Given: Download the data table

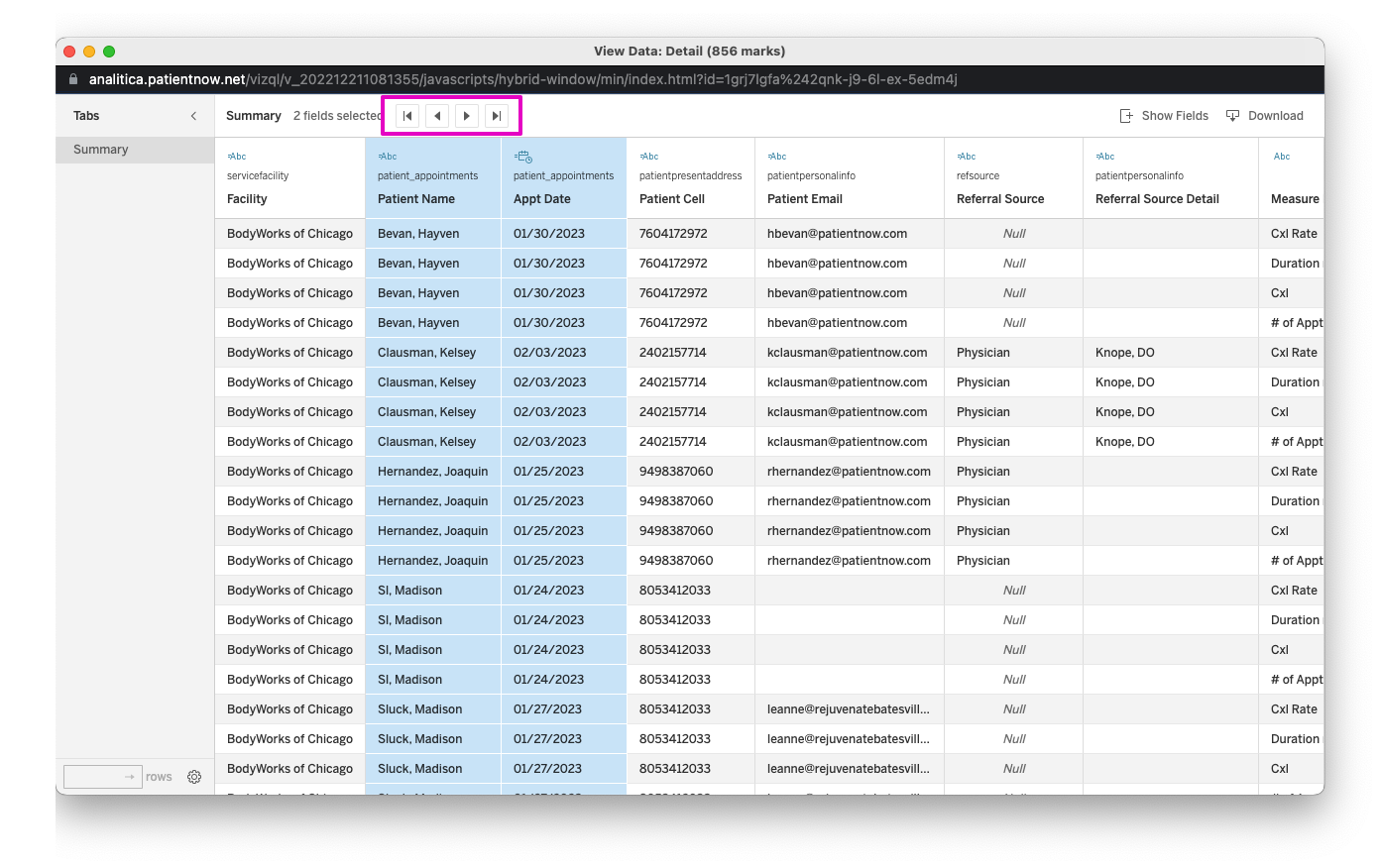Looking at the screenshot, I should pyautogui.click(x=1265, y=116).
